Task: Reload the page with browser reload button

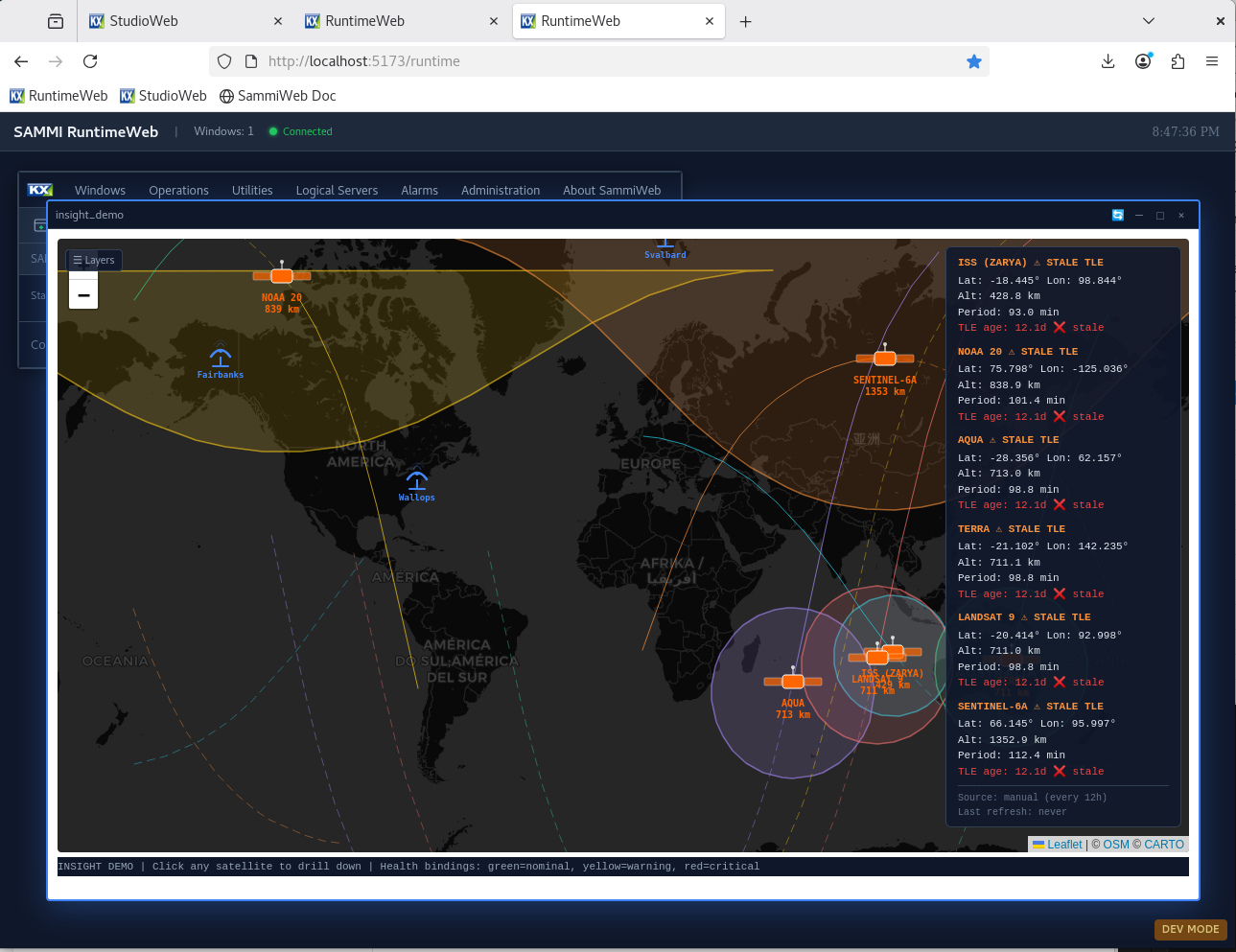Action: tap(90, 61)
